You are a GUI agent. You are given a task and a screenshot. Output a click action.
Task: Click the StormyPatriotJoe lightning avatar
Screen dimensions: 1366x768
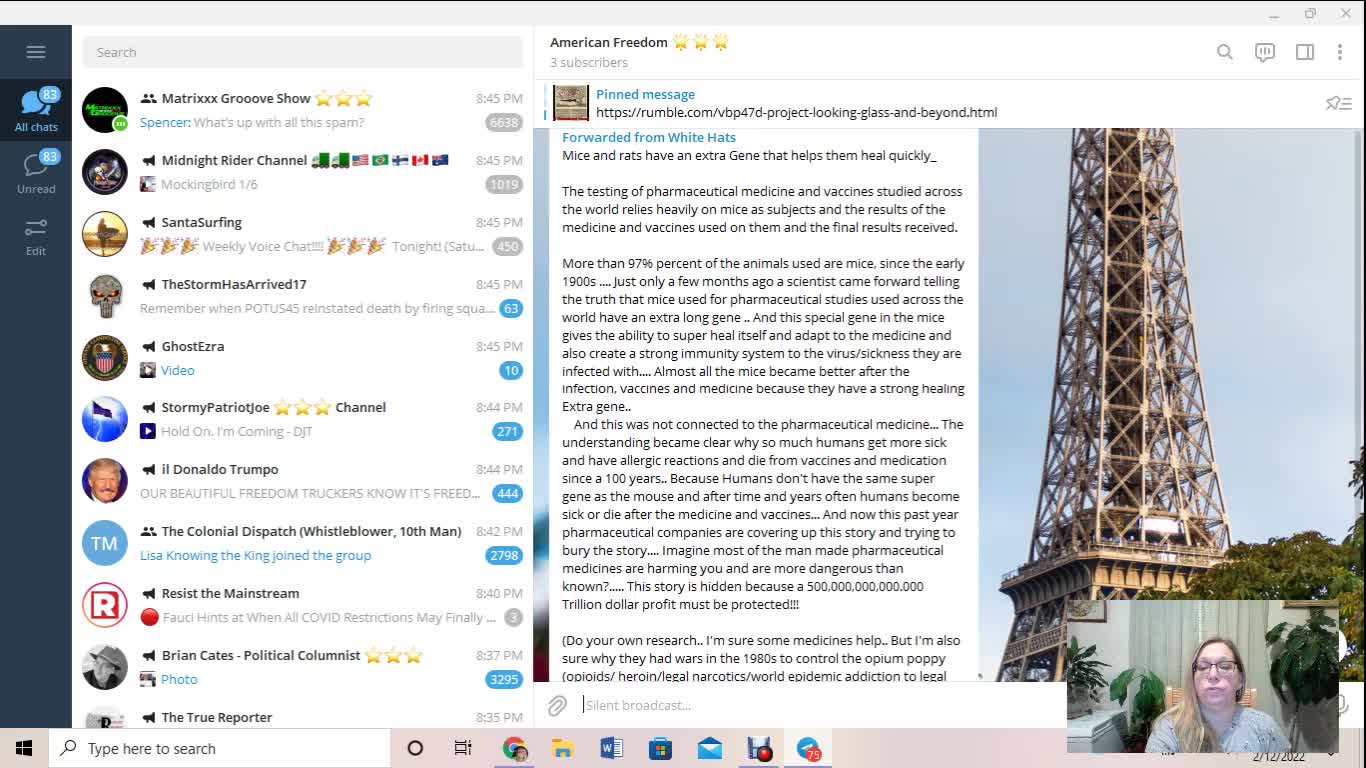click(x=105, y=419)
